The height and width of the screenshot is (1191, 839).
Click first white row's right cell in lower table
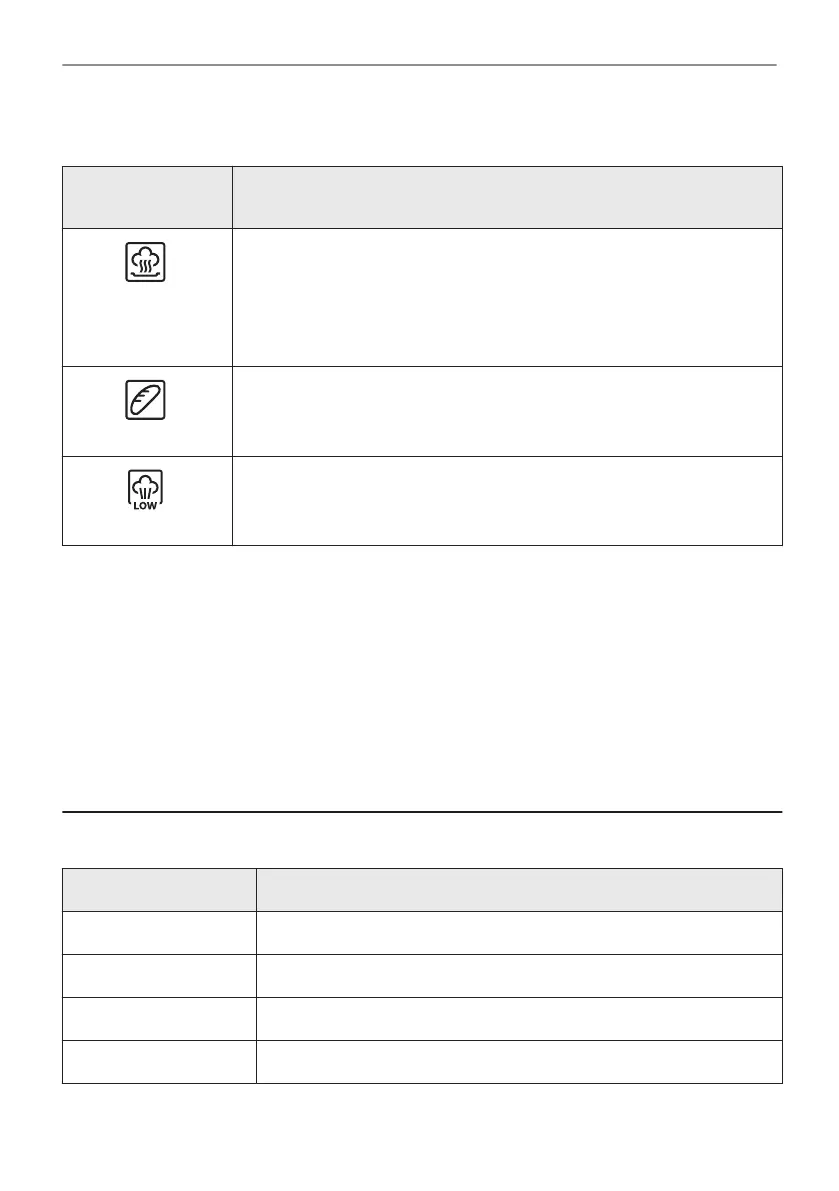click(518, 932)
